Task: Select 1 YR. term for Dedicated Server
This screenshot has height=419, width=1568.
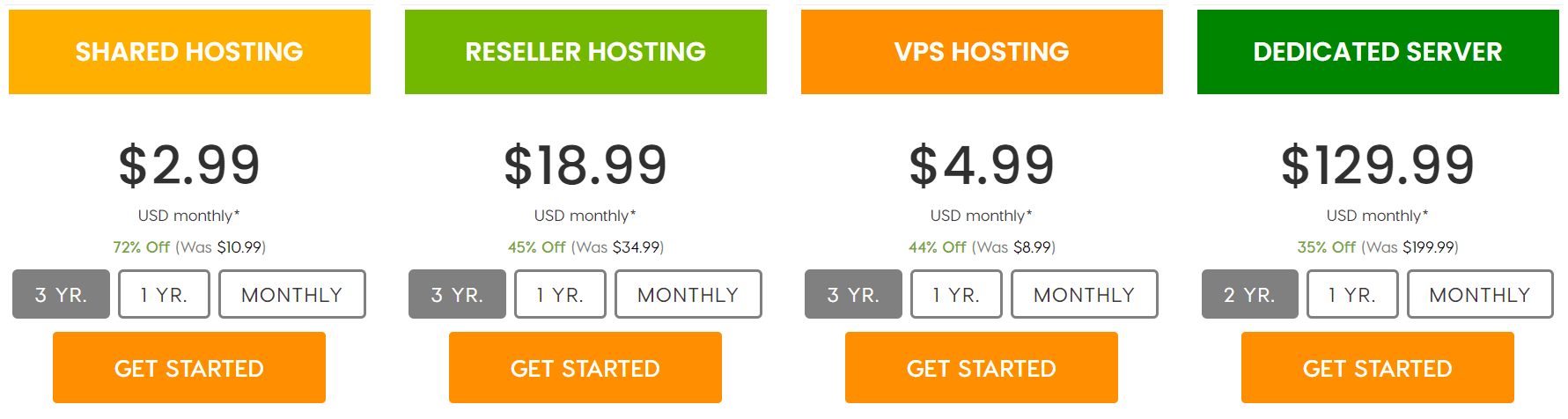Action: point(1352,294)
